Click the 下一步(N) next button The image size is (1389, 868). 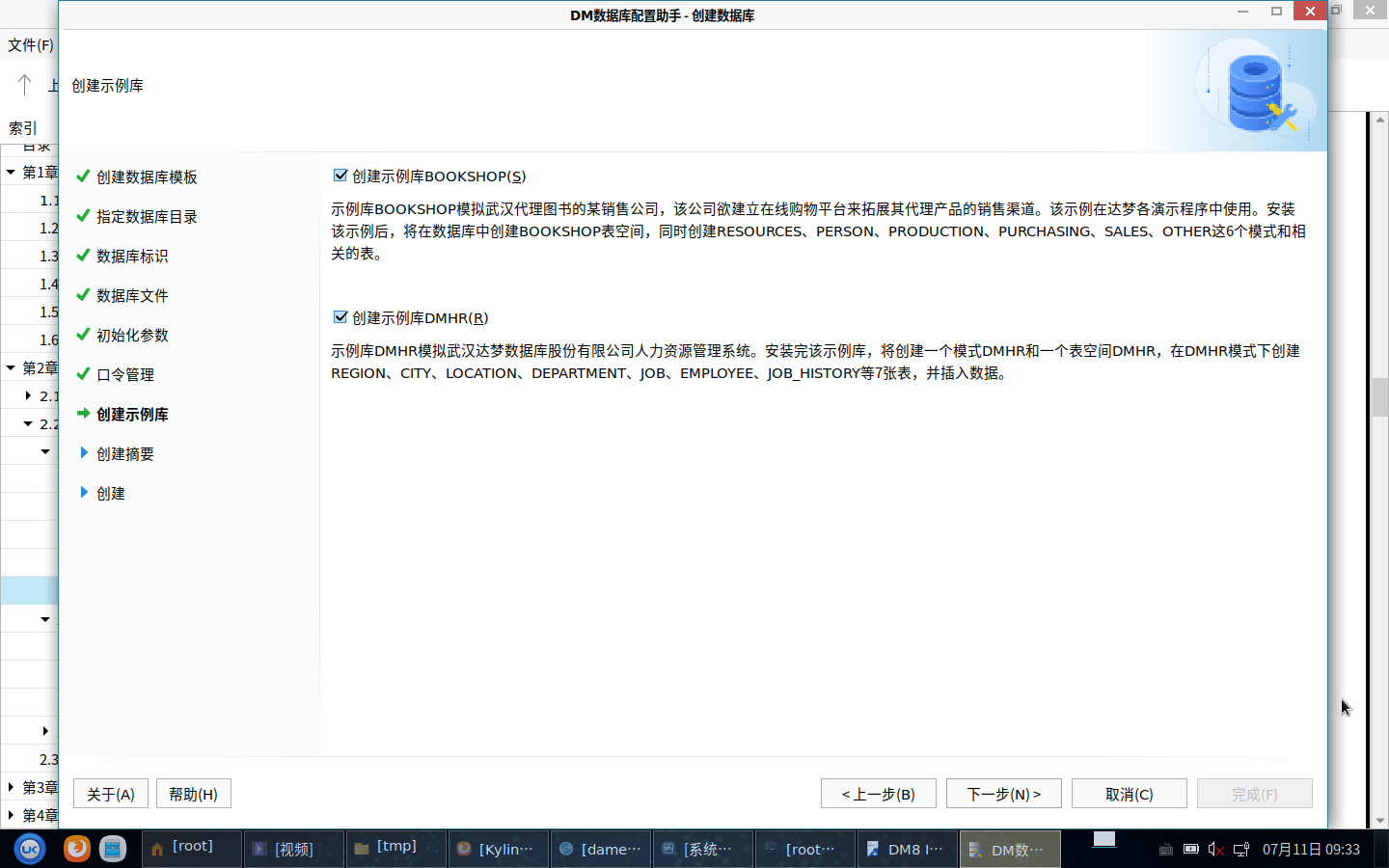(1003, 794)
